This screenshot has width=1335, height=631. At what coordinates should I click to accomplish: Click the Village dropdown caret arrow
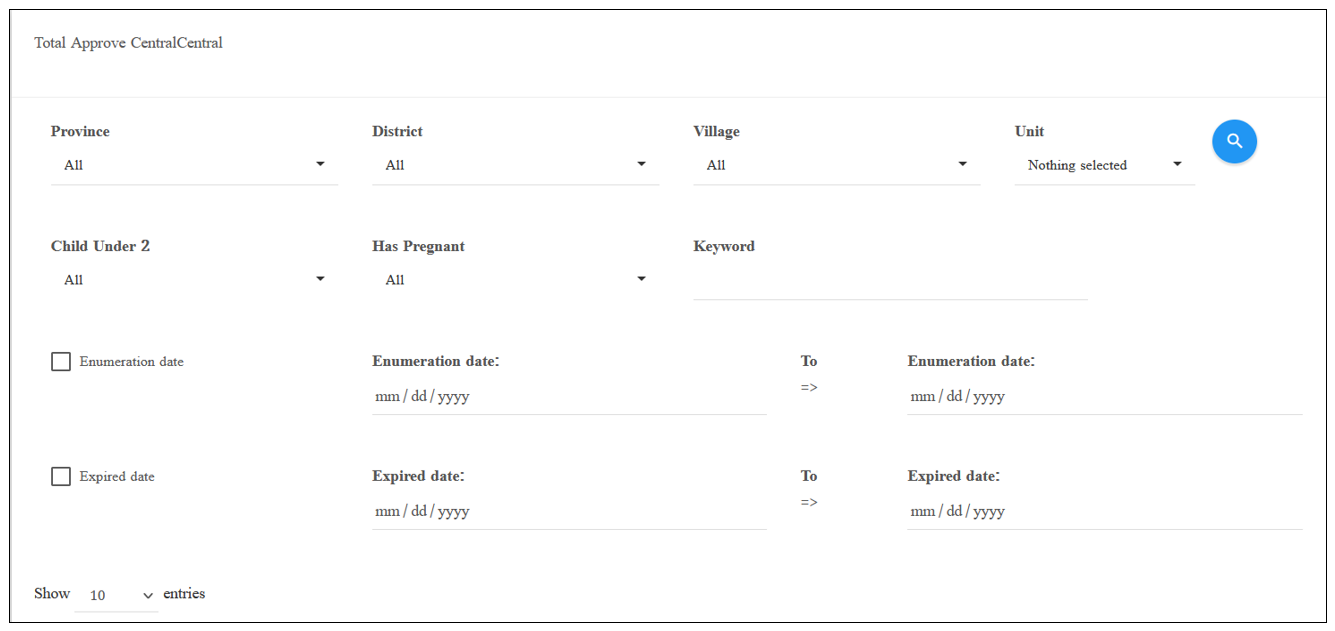[962, 164]
